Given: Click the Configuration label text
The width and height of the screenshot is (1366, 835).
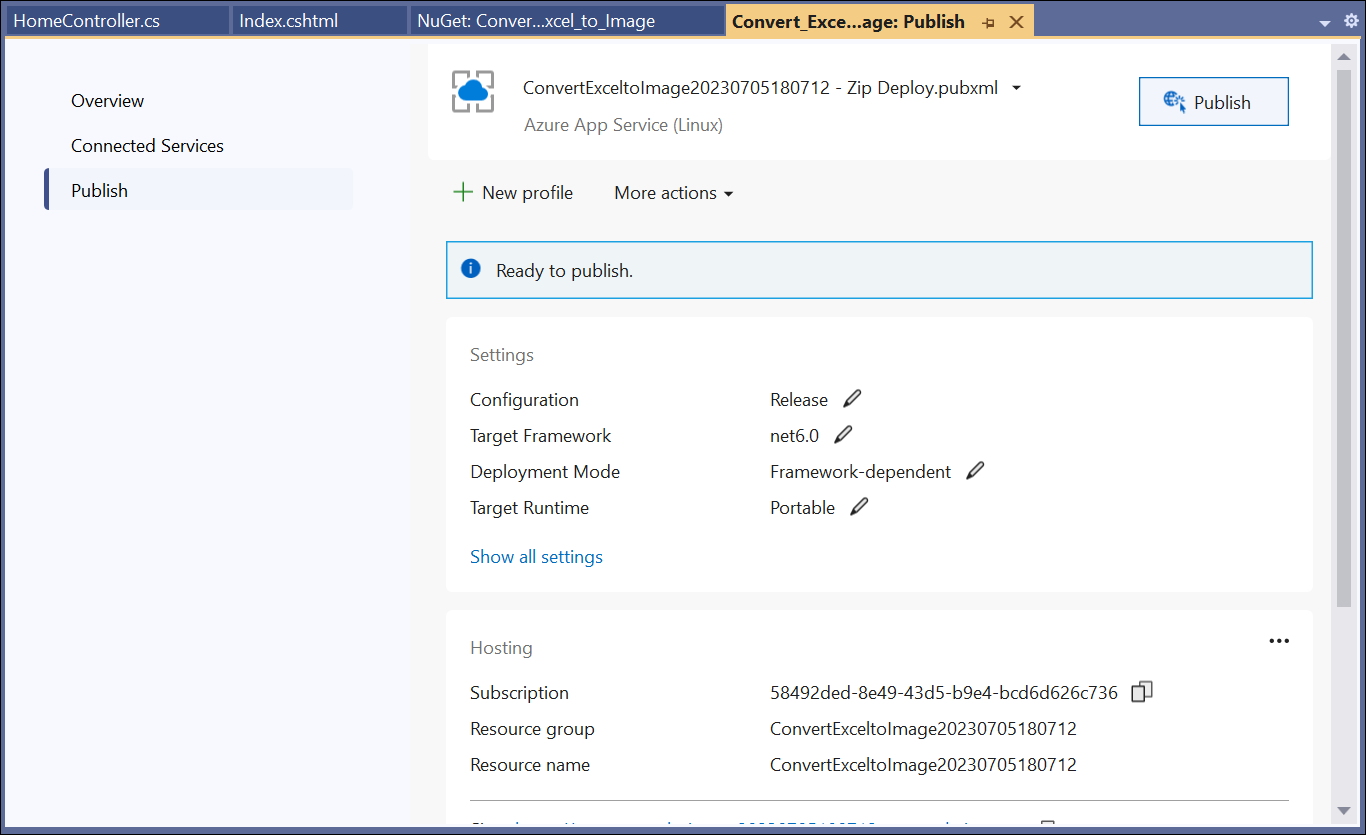Looking at the screenshot, I should pyautogui.click(x=524, y=400).
